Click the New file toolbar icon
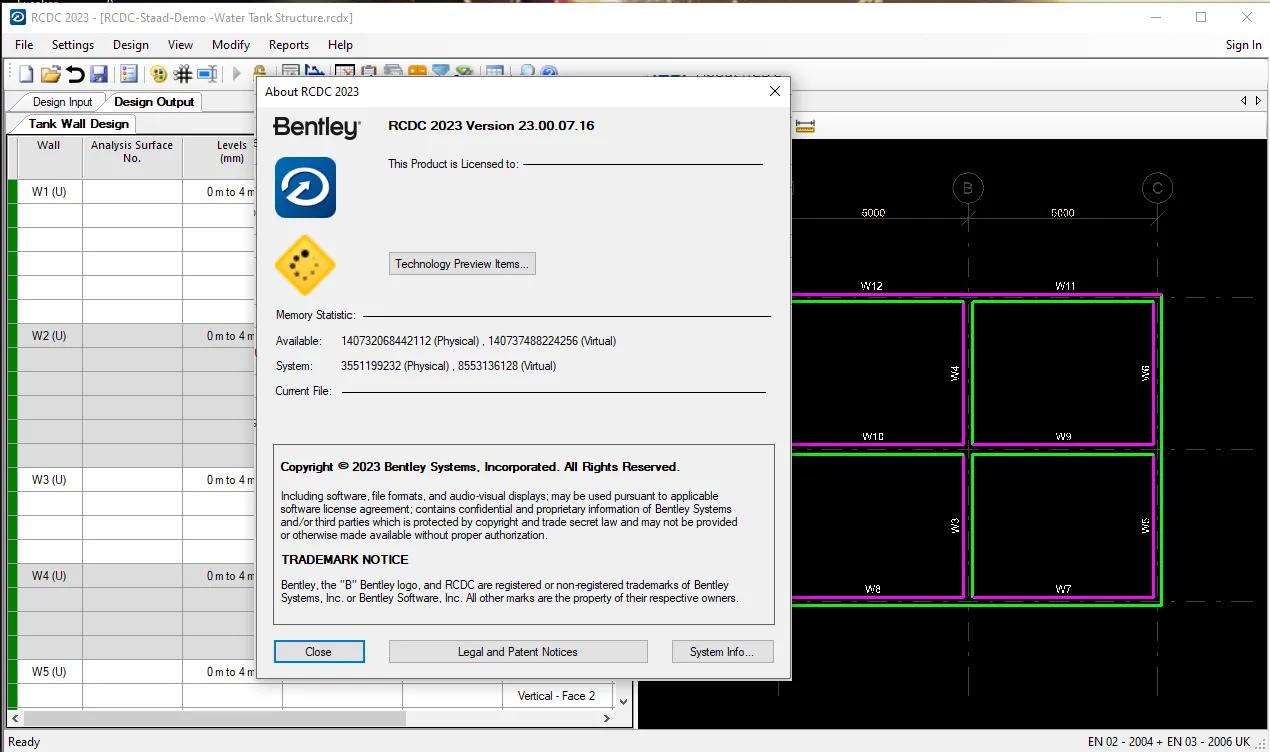This screenshot has width=1270, height=752. point(27,74)
